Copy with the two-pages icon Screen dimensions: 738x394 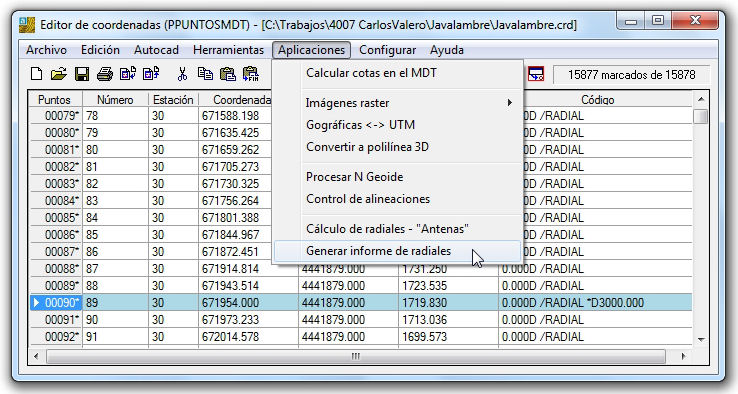coord(205,74)
